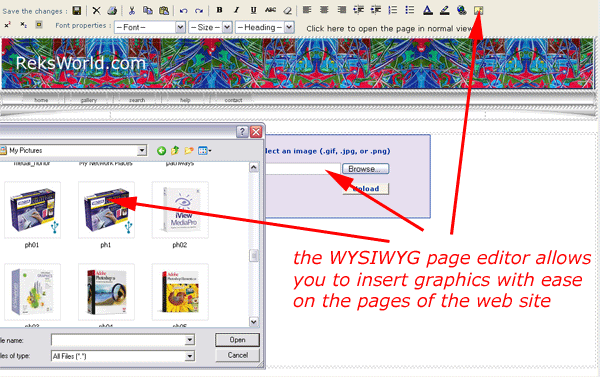Select the ph01 thumbnail

[32, 211]
